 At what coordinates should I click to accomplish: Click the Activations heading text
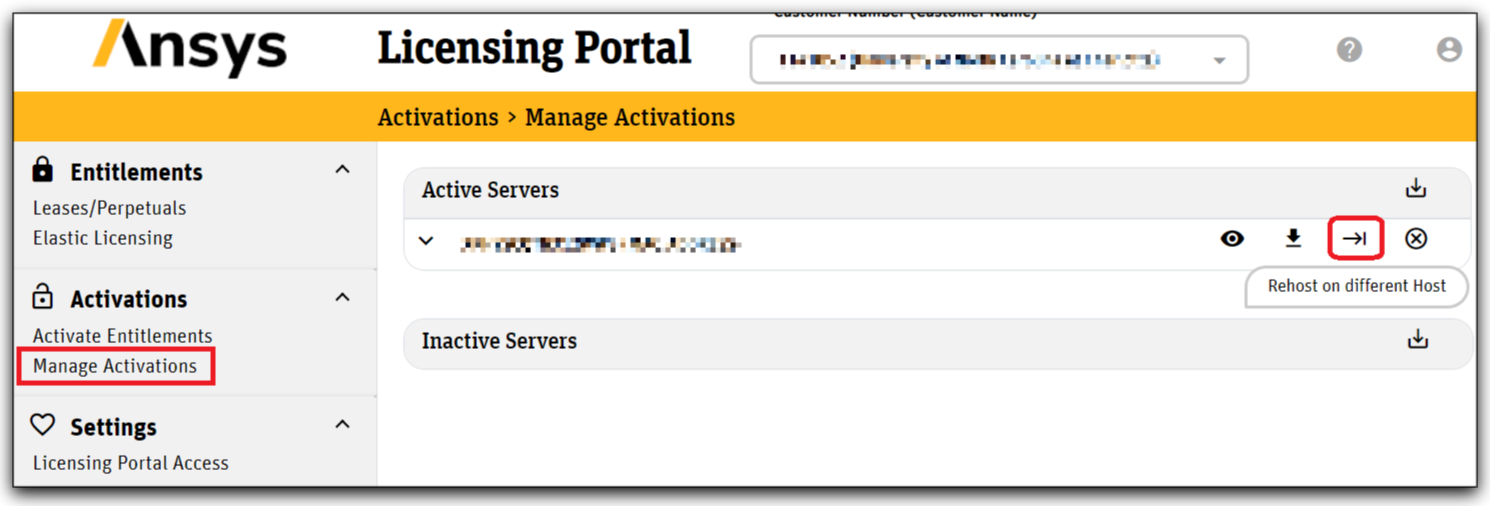pyautogui.click(x=128, y=299)
